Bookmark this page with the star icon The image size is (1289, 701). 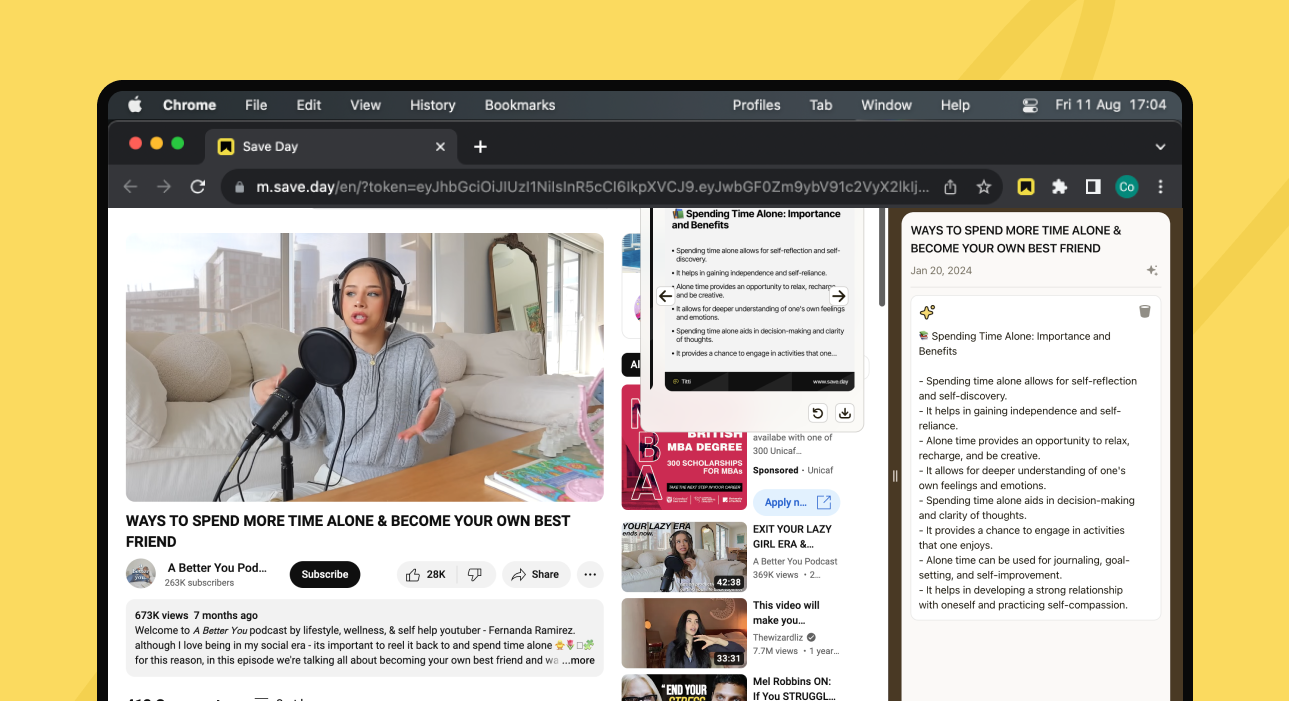pyautogui.click(x=984, y=187)
